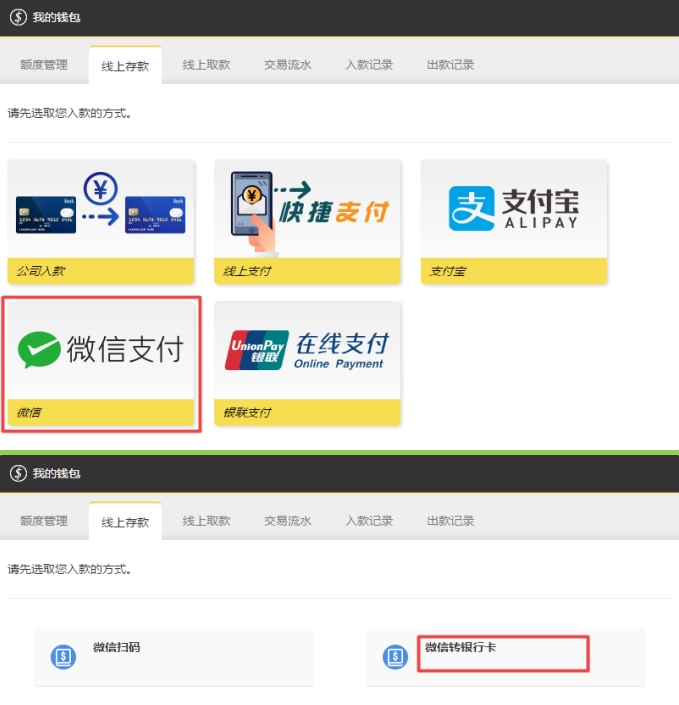
Task: Open 出款记录 tab in the bottom panel
Action: coord(450,521)
